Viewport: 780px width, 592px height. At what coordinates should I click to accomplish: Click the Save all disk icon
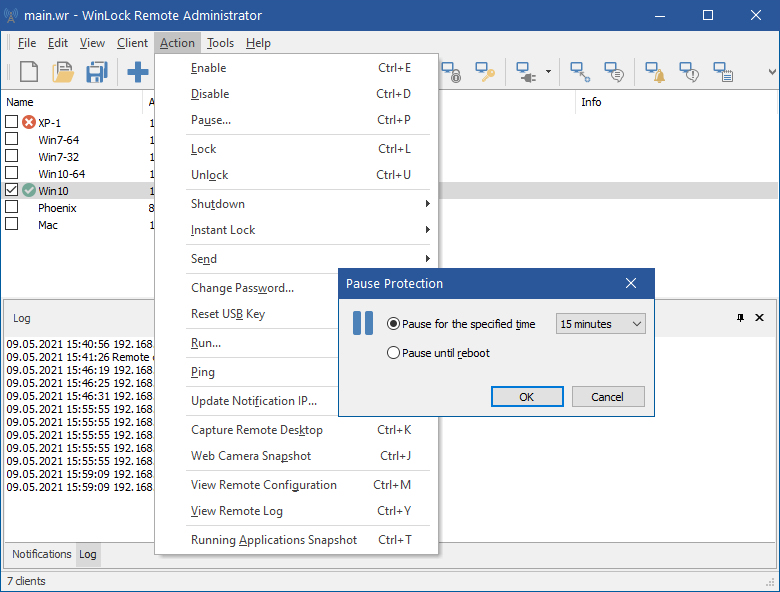pos(96,72)
